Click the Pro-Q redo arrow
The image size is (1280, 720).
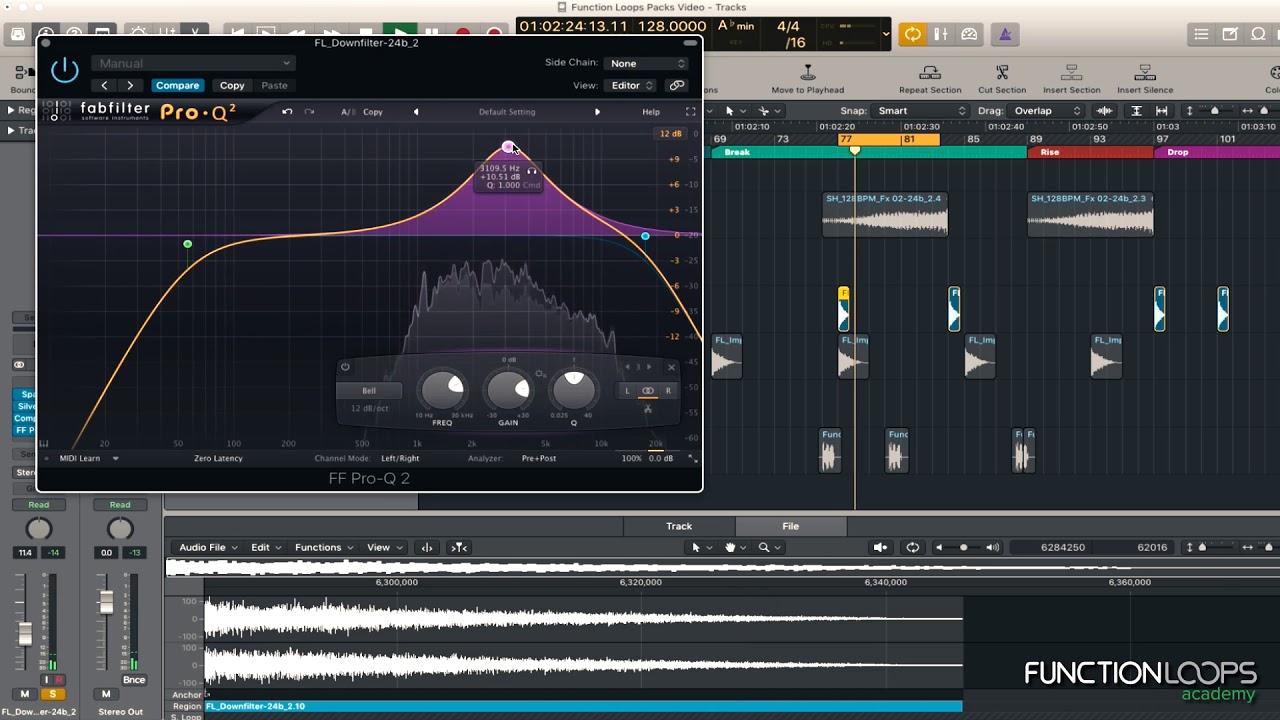[309, 112]
